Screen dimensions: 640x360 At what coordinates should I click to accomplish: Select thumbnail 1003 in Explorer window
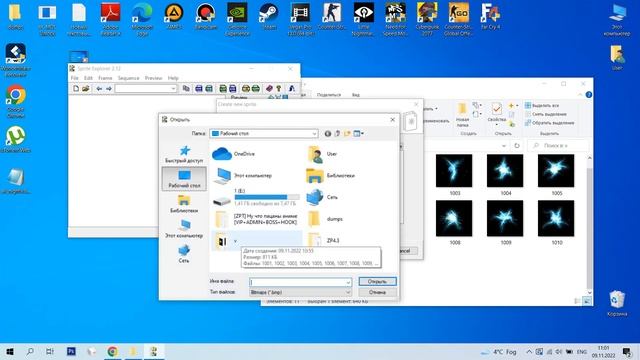454,176
